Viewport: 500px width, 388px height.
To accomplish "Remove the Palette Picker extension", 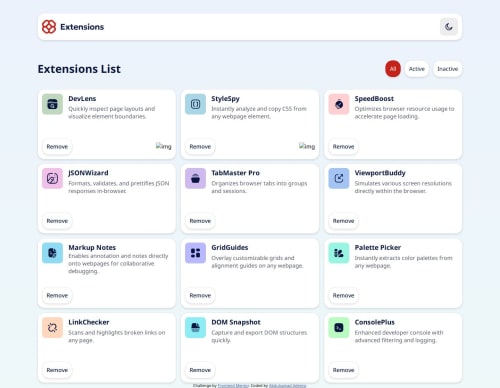I will [x=343, y=296].
